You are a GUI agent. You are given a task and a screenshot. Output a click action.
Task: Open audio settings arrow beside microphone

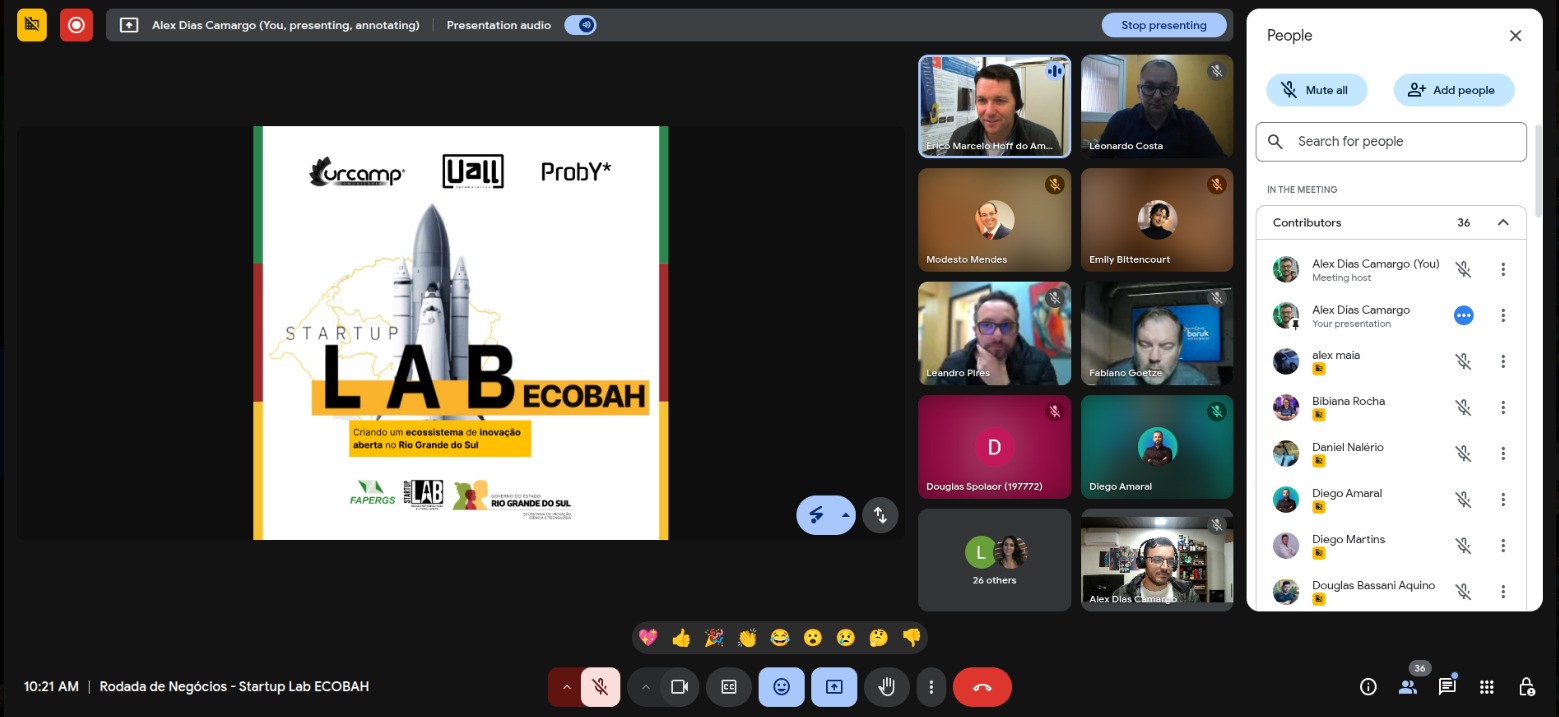click(x=566, y=687)
